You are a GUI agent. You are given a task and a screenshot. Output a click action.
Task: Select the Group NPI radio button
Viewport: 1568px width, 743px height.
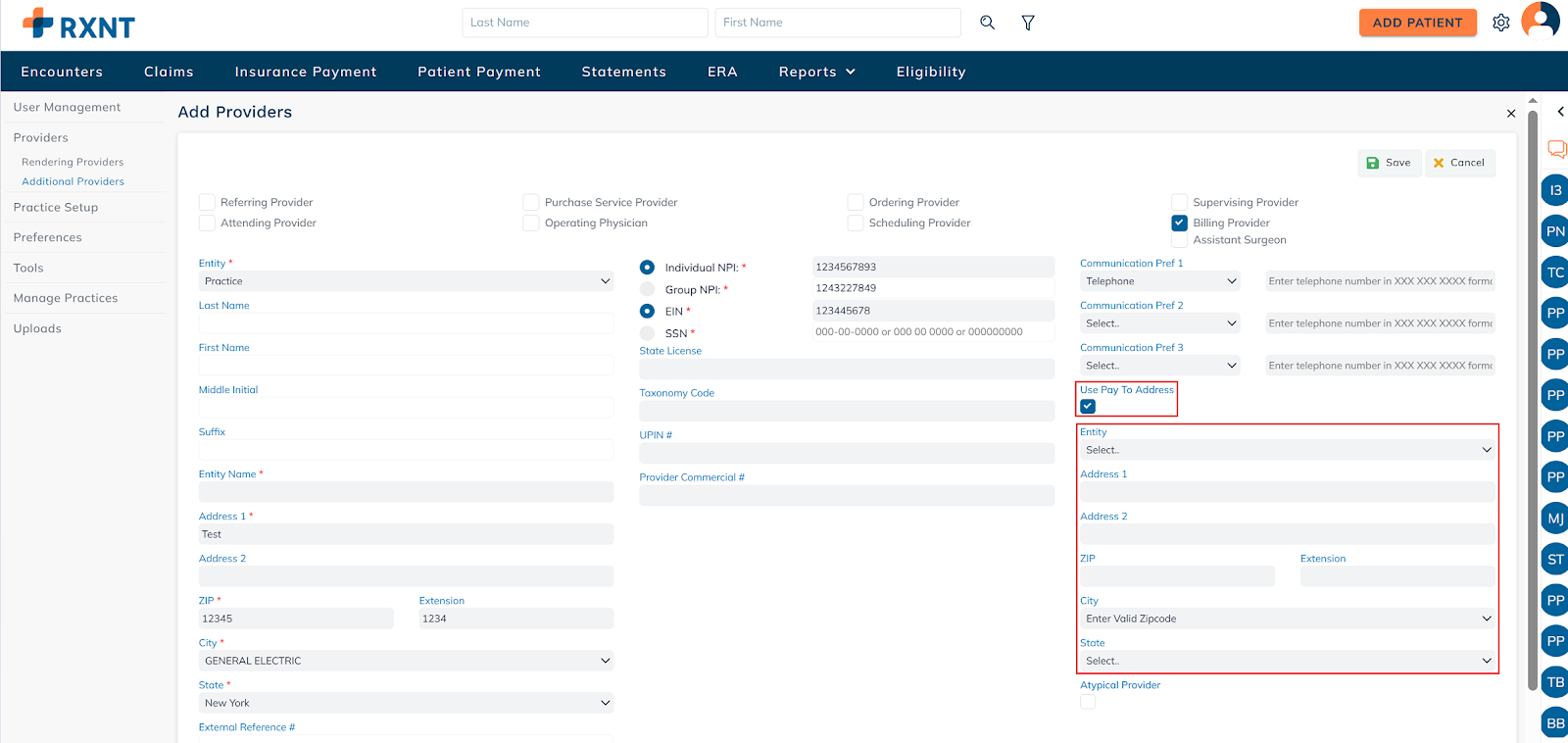[647, 289]
